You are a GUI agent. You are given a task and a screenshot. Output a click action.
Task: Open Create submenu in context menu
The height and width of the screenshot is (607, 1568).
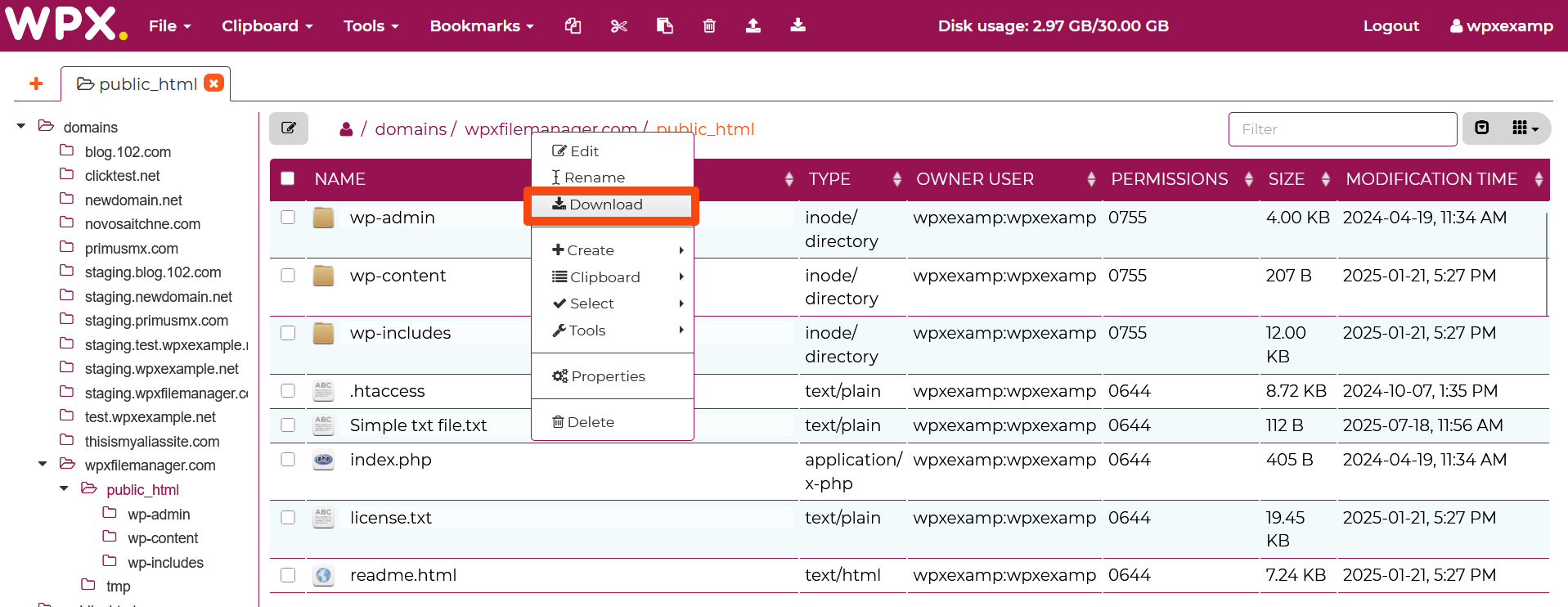[612, 250]
